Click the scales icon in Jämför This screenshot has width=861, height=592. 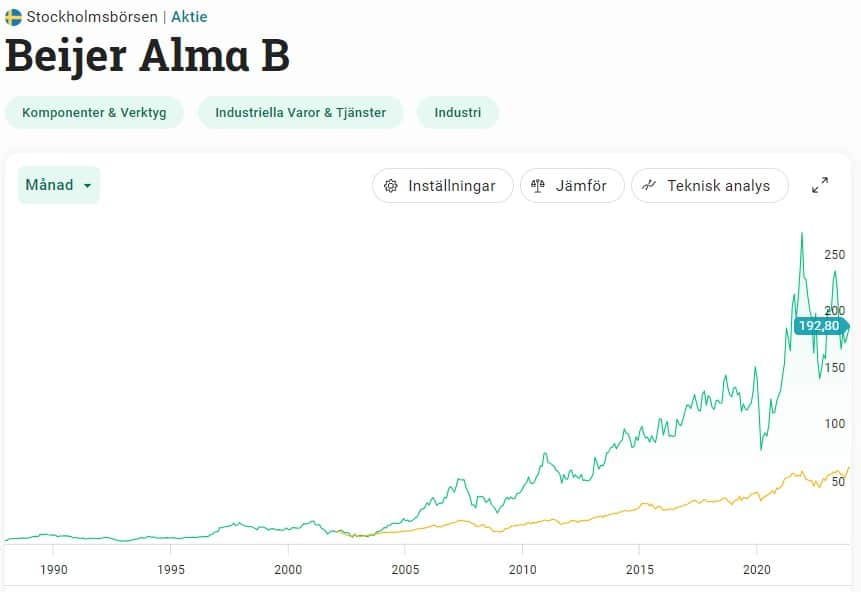(538, 186)
